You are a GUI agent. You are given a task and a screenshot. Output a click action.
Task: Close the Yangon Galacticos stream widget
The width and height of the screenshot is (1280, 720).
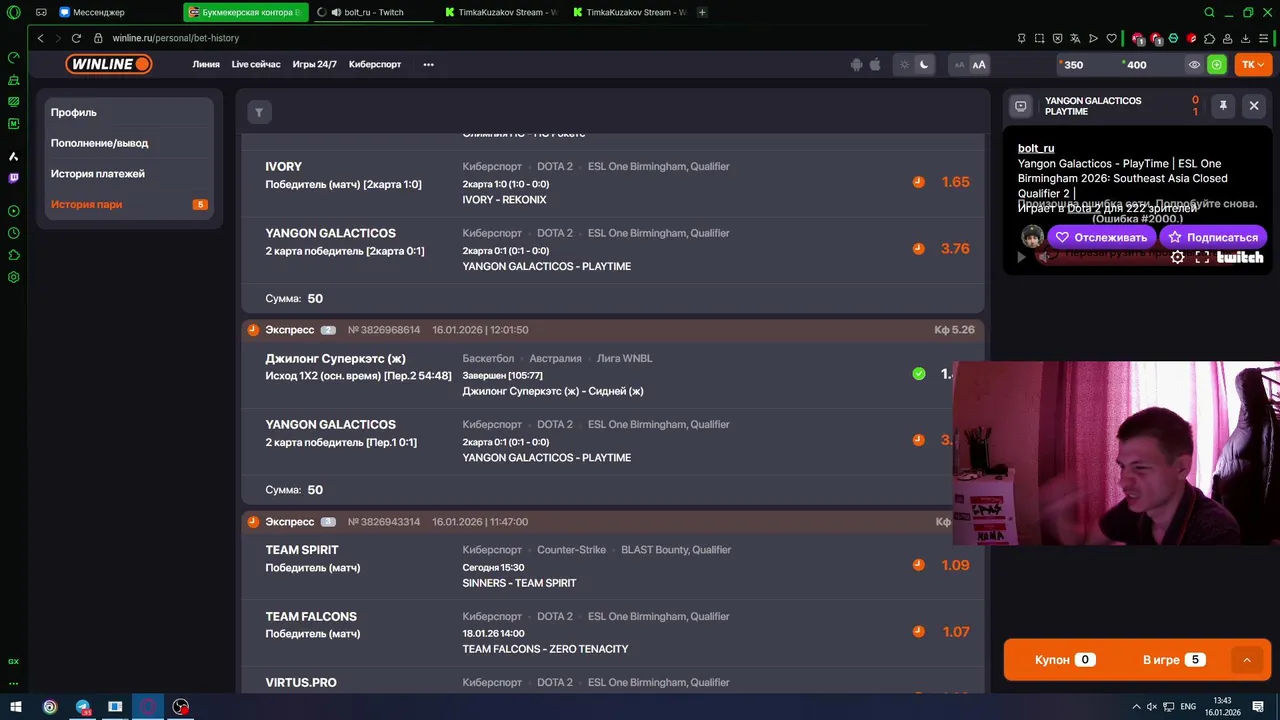[1254, 105]
